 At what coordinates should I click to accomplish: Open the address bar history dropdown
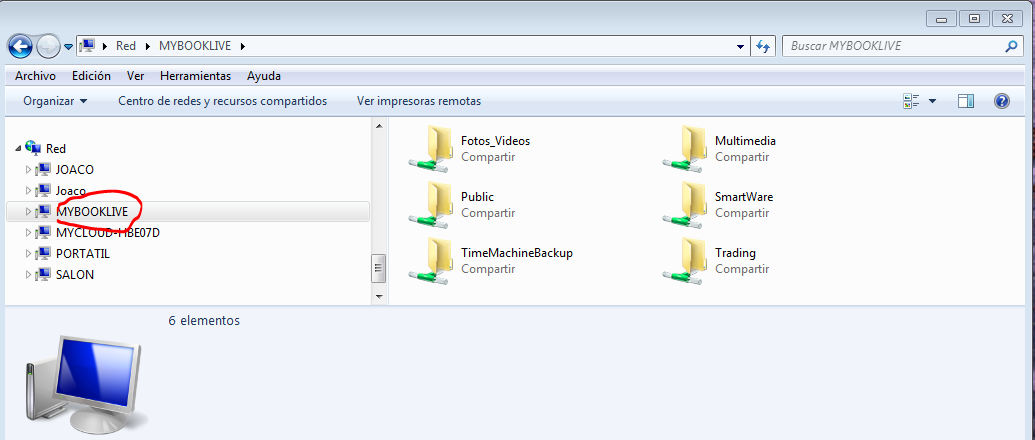(x=741, y=46)
